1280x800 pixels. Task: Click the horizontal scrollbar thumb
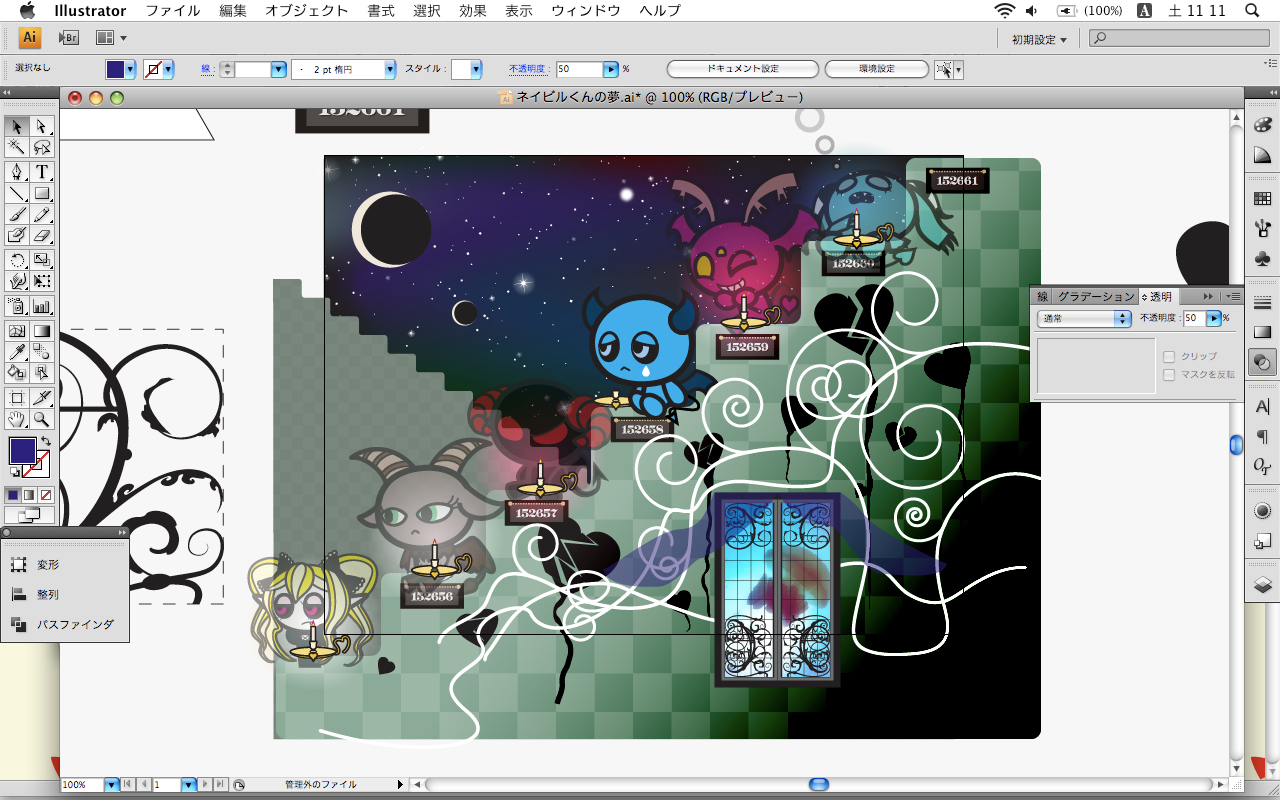[819, 785]
